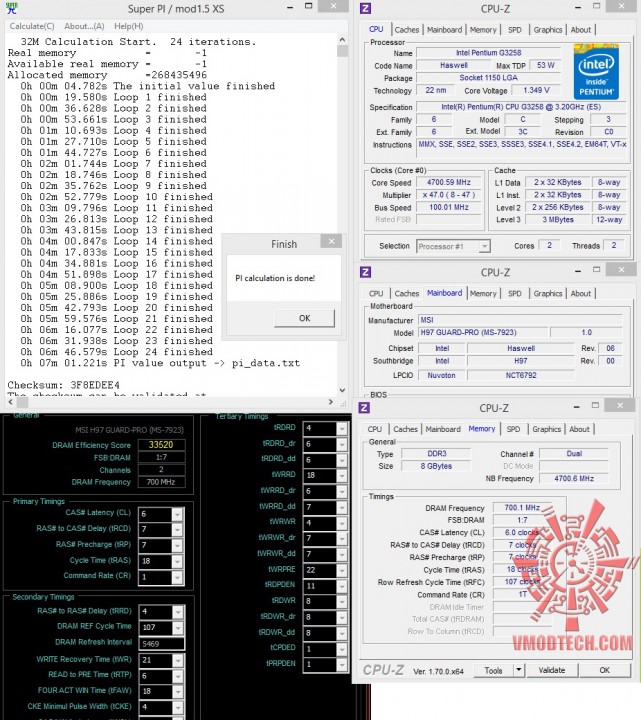This screenshot has height=720, width=641.
Task: Expand the CAS# Latency (CL) dropdown
Action: (177, 514)
